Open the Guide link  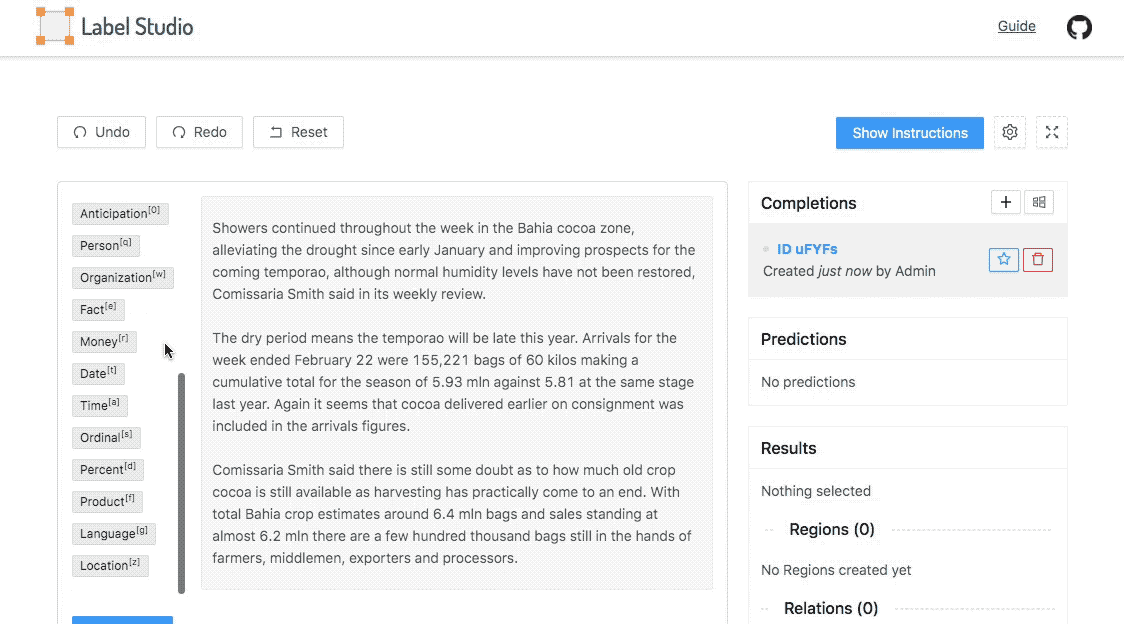coord(1016,27)
